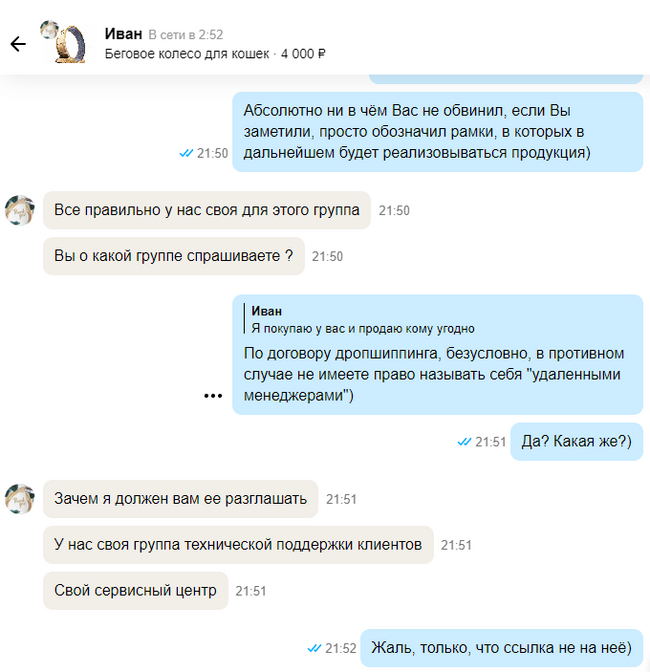Select message Вы о какой группе спрашиваете

tap(174, 256)
